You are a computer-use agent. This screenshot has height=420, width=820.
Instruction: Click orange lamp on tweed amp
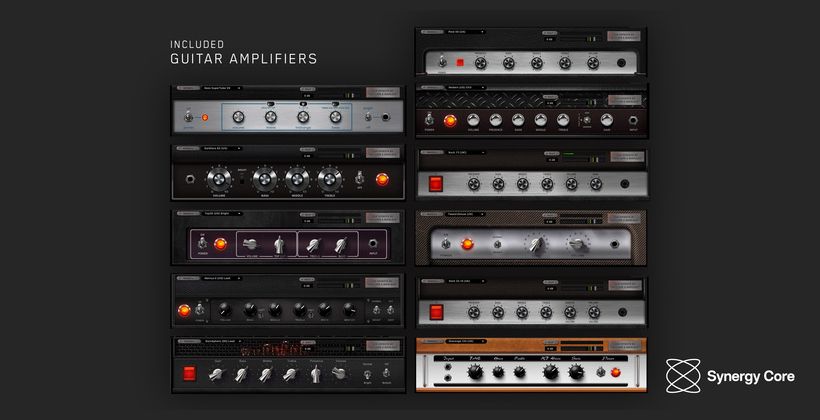(467, 244)
